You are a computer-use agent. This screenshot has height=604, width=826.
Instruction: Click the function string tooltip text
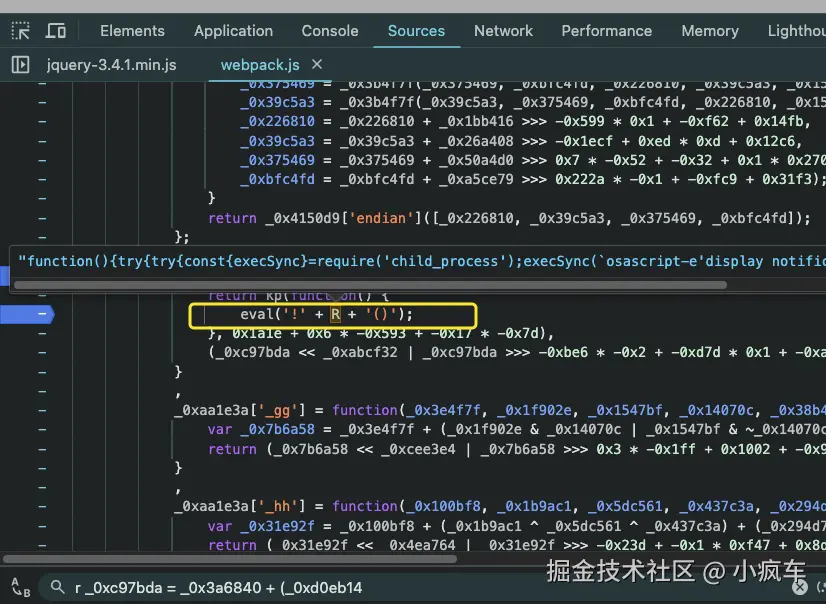click(421, 261)
